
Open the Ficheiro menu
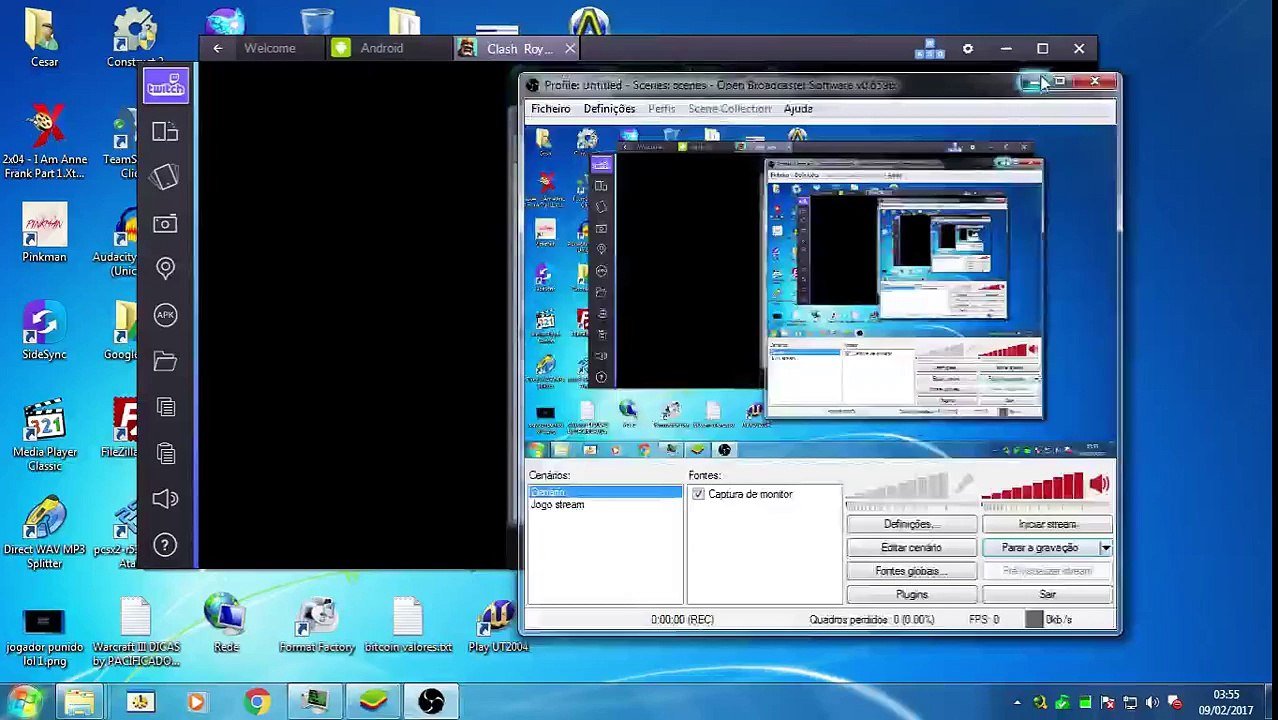point(550,108)
